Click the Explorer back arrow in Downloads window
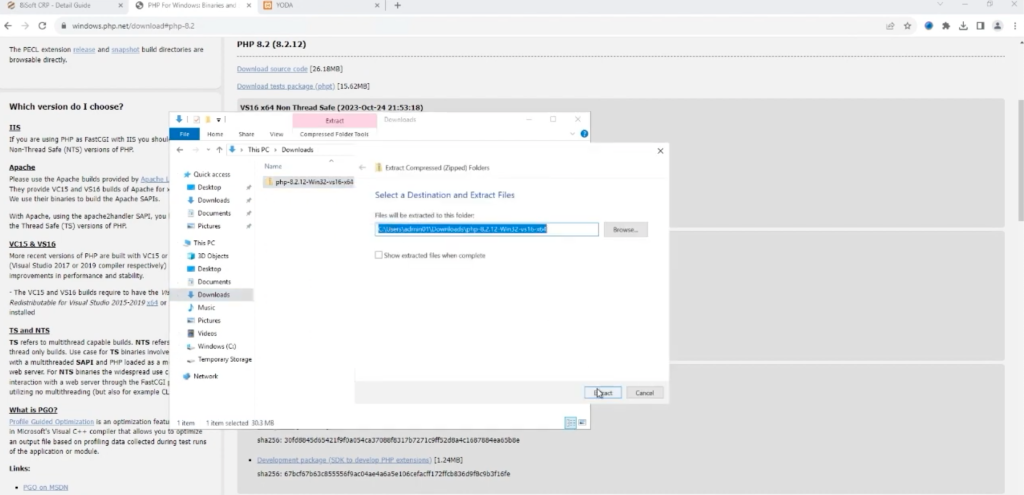The width and height of the screenshot is (1024, 495). click(x=180, y=150)
